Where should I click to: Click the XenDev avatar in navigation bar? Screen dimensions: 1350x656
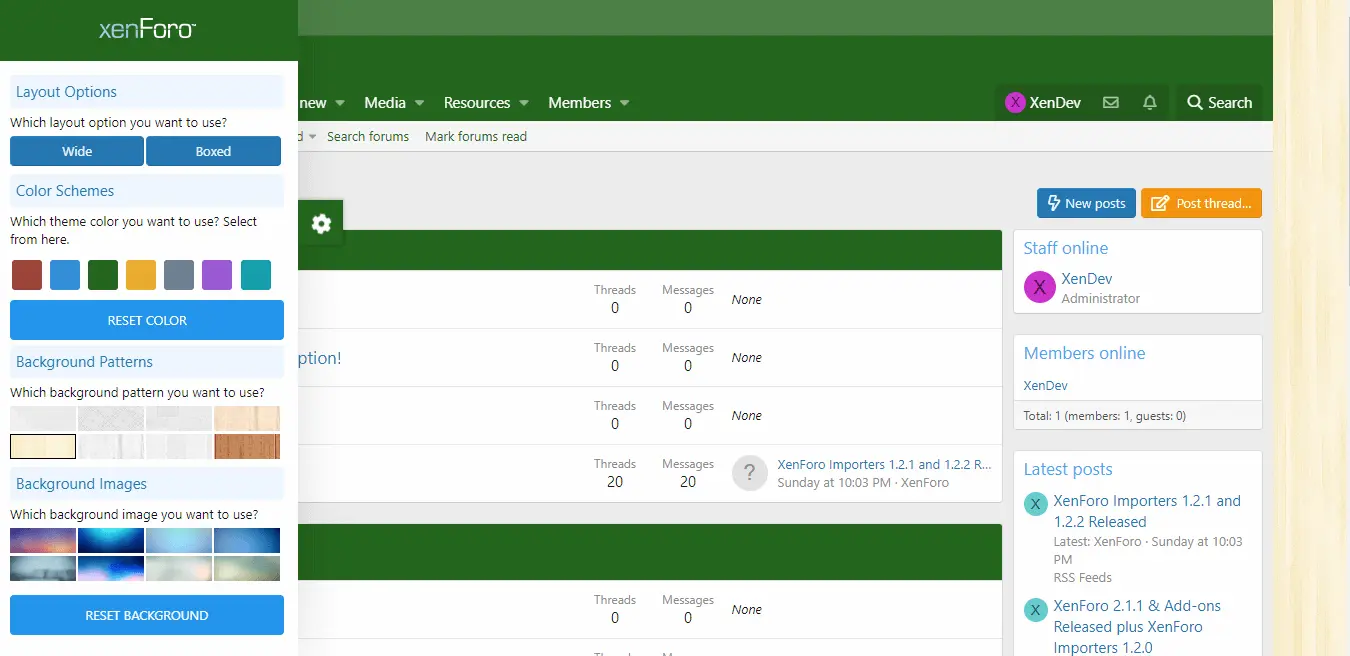pyautogui.click(x=1015, y=103)
